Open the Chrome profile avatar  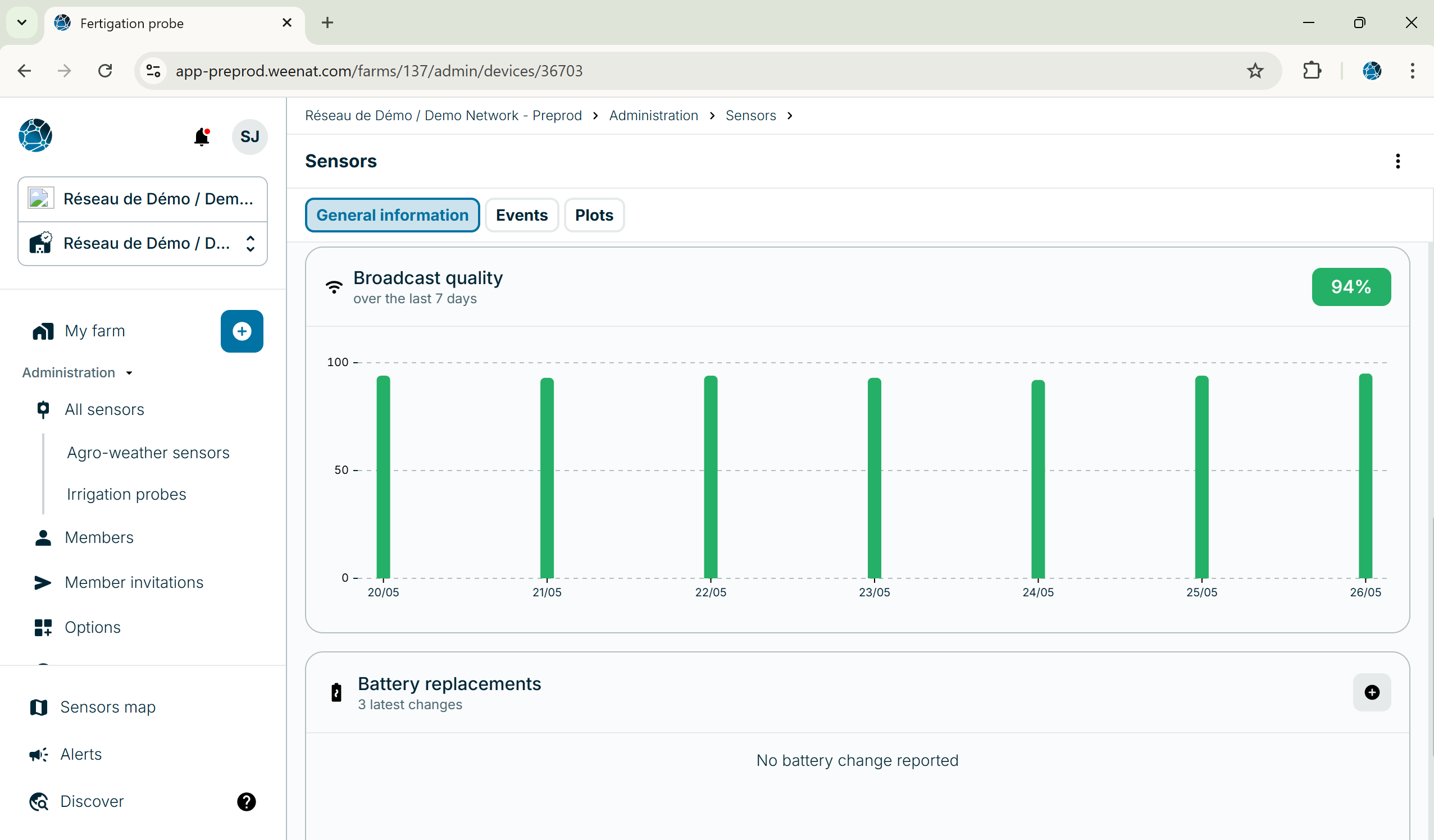(x=1372, y=71)
